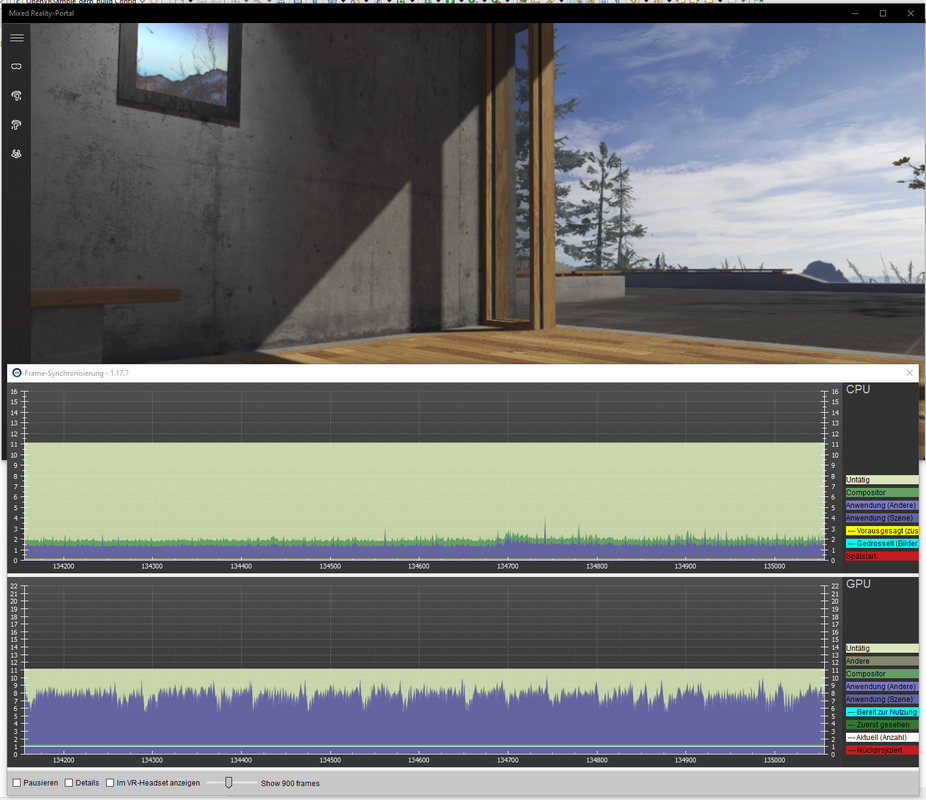926x800 pixels.
Task: Check Im VR-Headset anzeigen
Action: coord(110,783)
